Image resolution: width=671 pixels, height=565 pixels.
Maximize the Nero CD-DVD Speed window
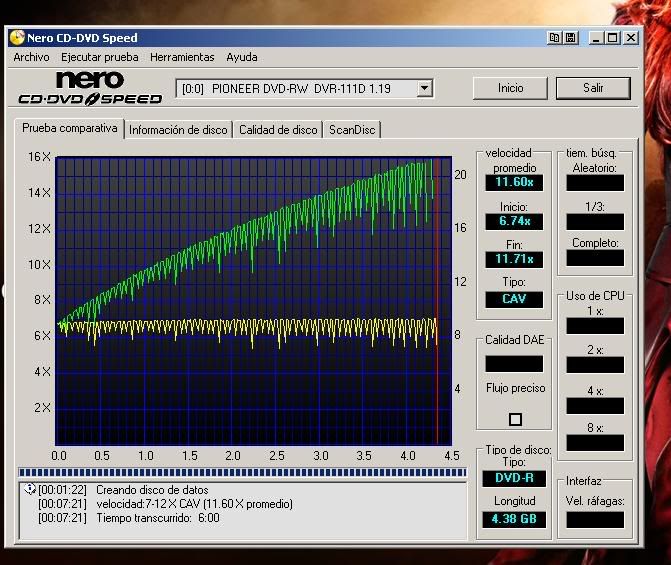(613, 38)
